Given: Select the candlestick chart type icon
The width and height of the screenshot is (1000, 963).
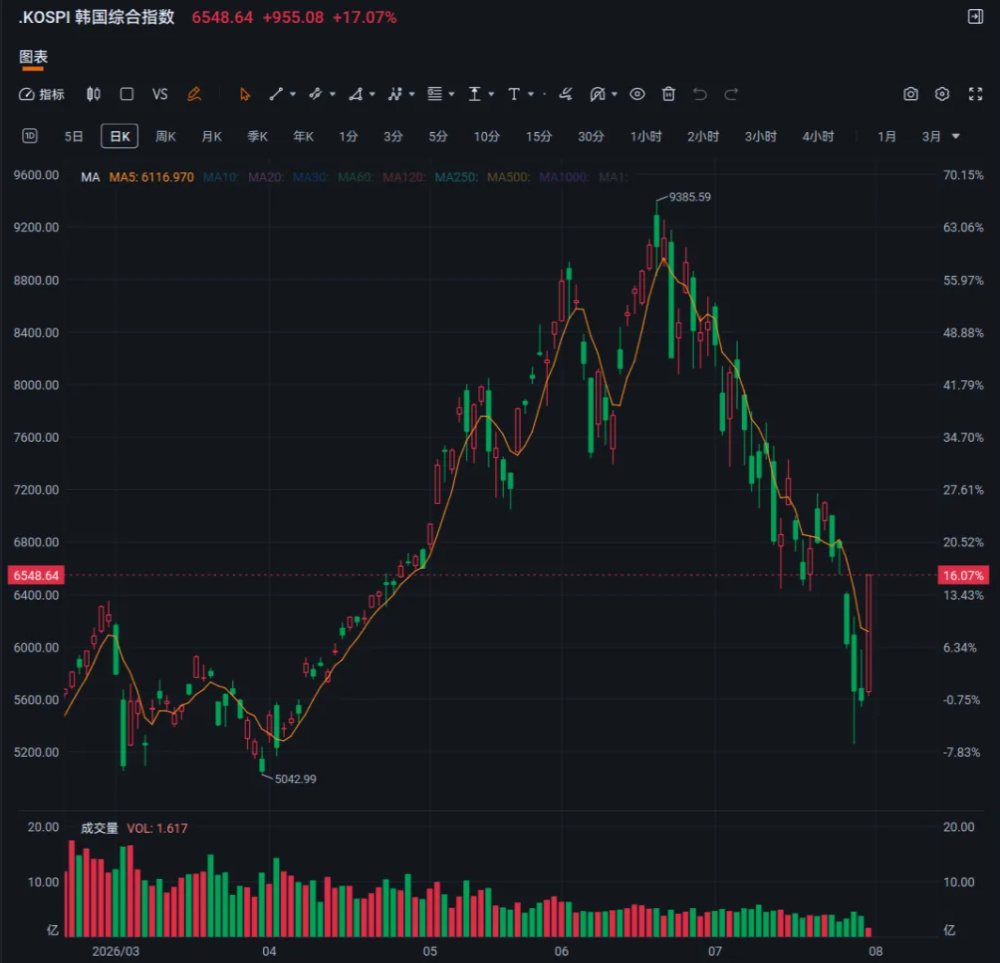Looking at the screenshot, I should 93,94.
